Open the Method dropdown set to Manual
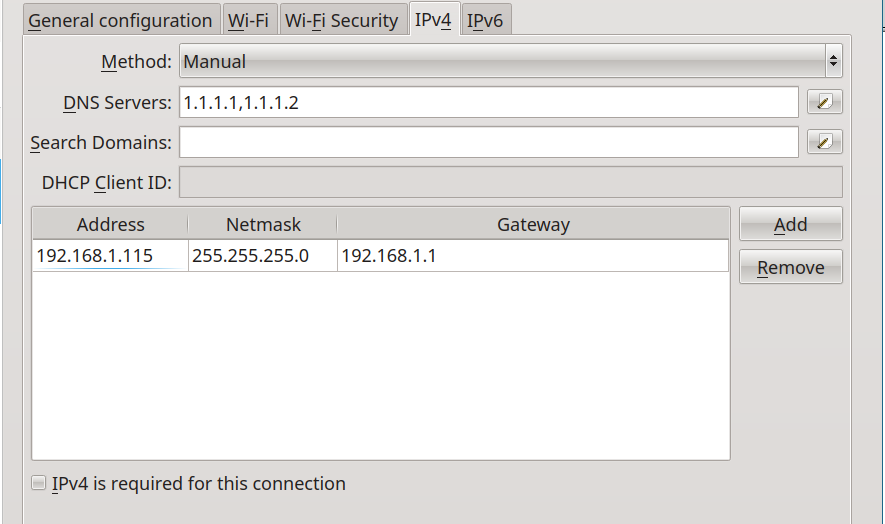 coord(500,61)
